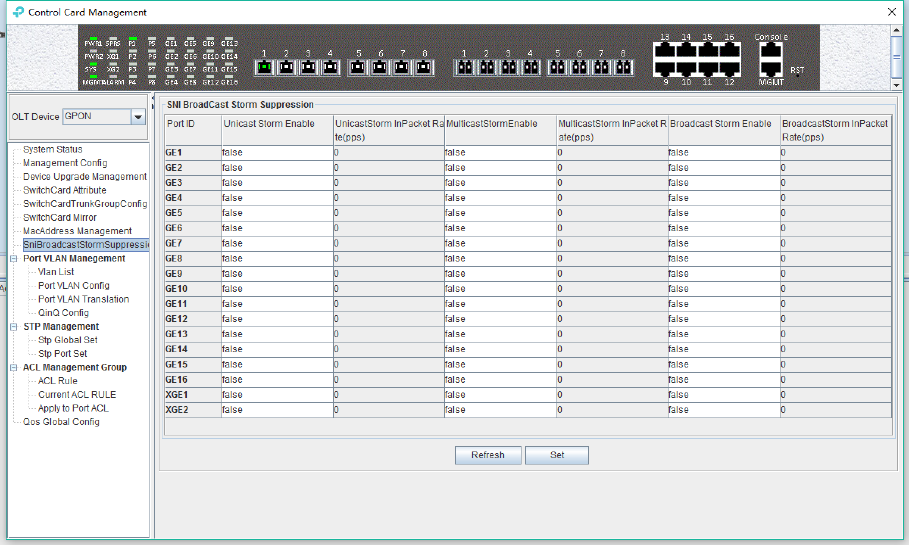
Task: Collapse the STP Management tree node
Action: point(13,327)
